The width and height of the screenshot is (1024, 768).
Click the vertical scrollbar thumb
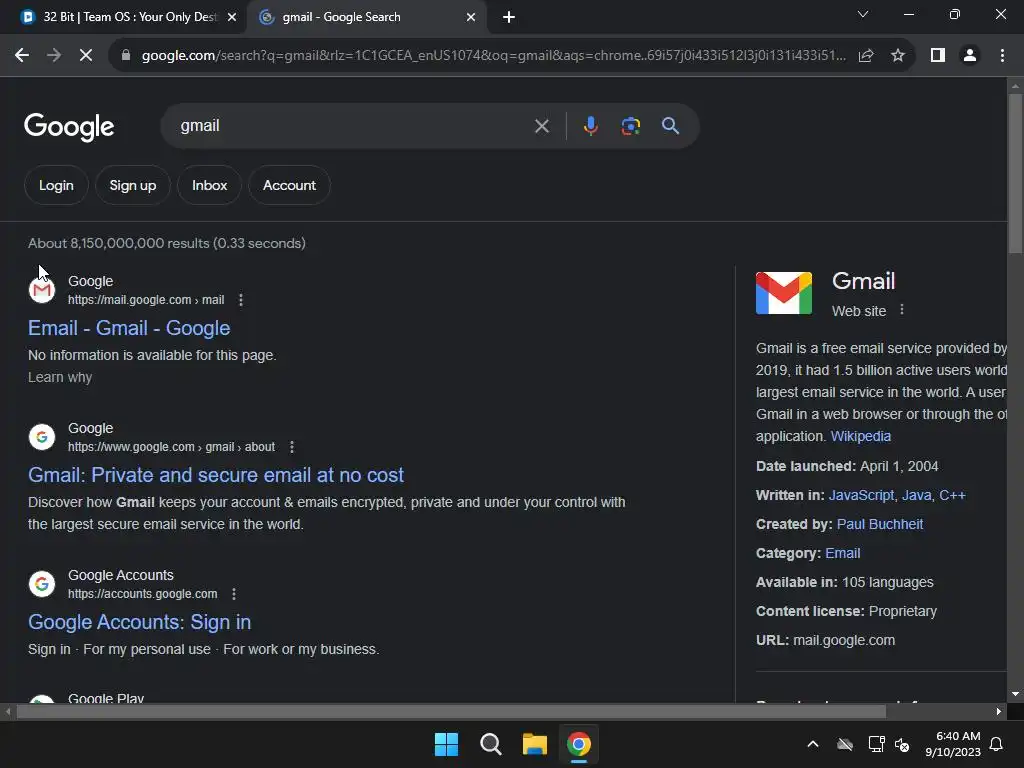1015,173
